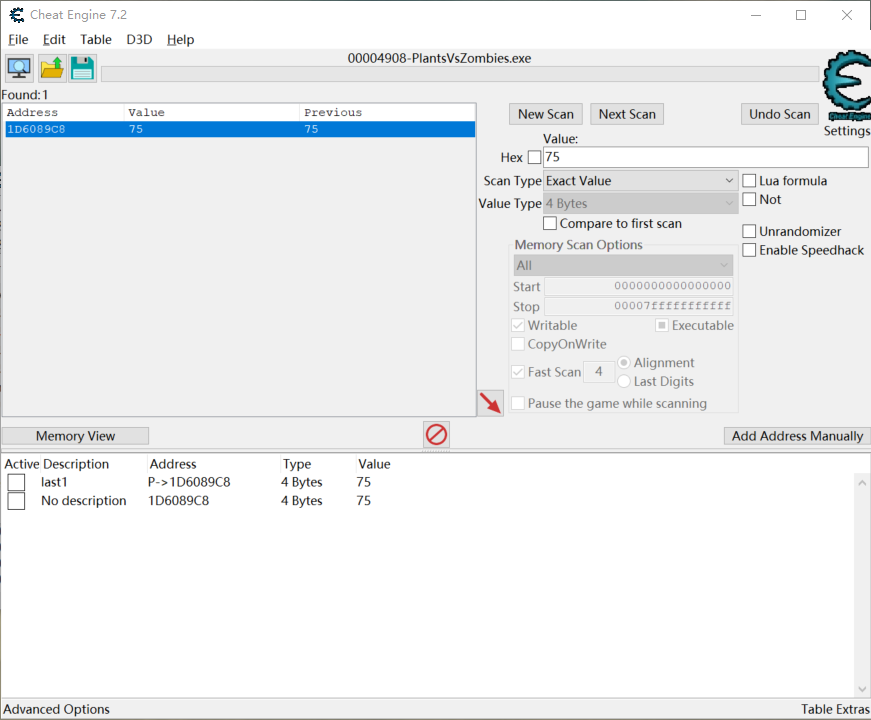
Task: Toggle the Writable checkbox
Action: [518, 325]
